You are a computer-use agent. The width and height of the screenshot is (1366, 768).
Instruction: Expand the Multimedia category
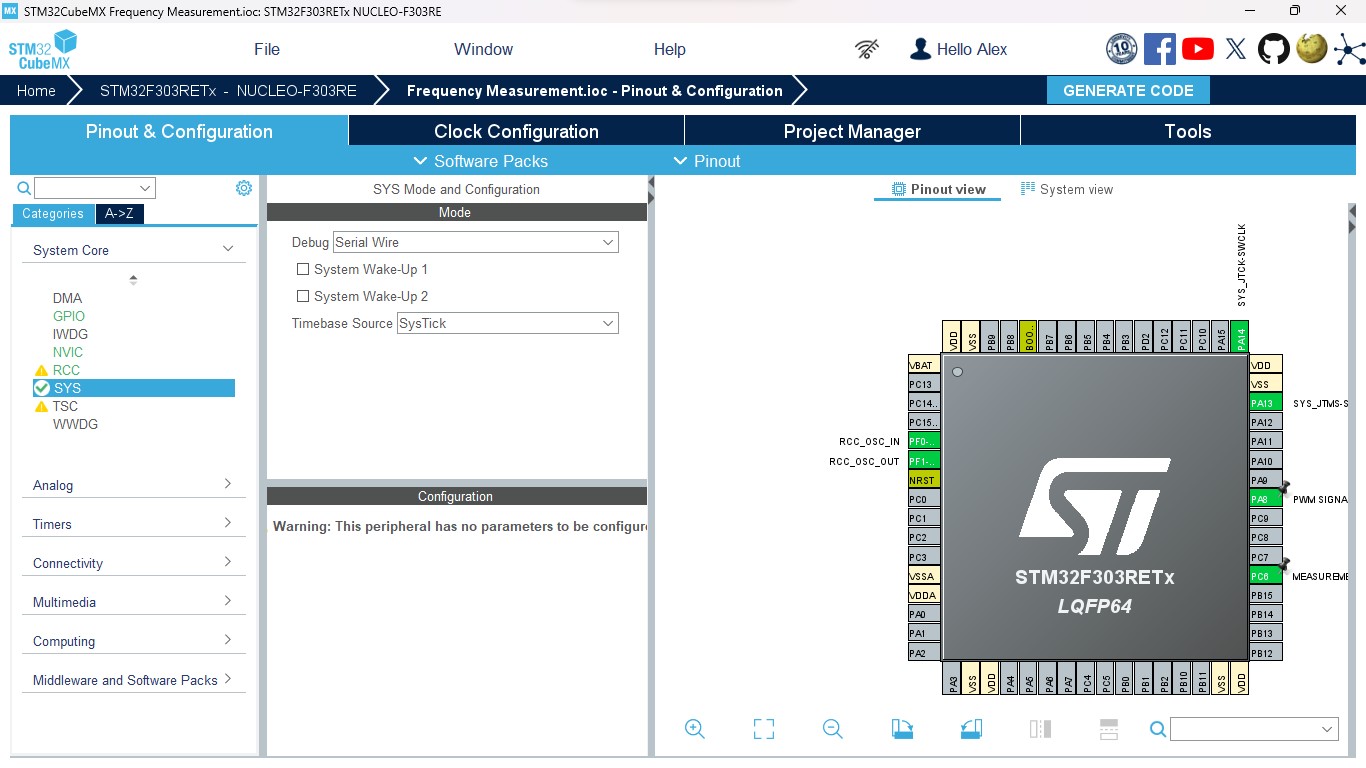[228, 601]
